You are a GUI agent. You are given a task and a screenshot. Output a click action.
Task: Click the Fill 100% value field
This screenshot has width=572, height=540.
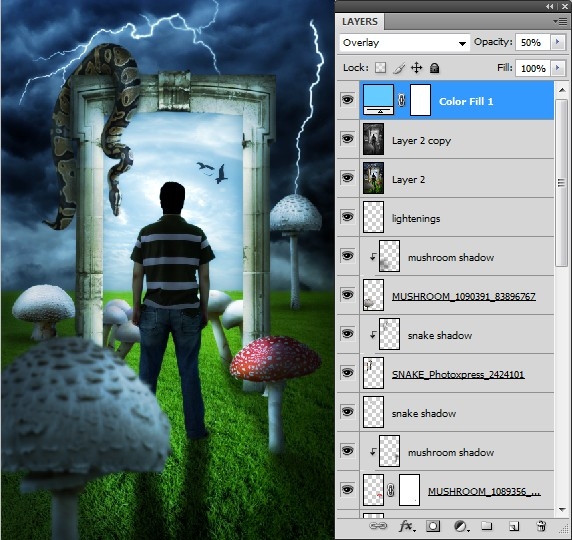[532, 68]
